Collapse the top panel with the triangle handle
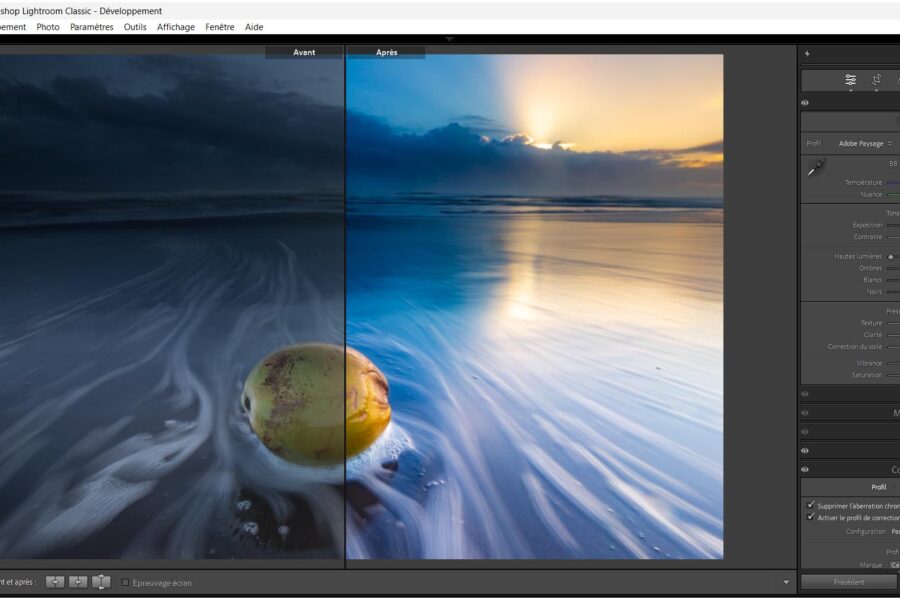This screenshot has height=600, width=900. pyautogui.click(x=450, y=39)
